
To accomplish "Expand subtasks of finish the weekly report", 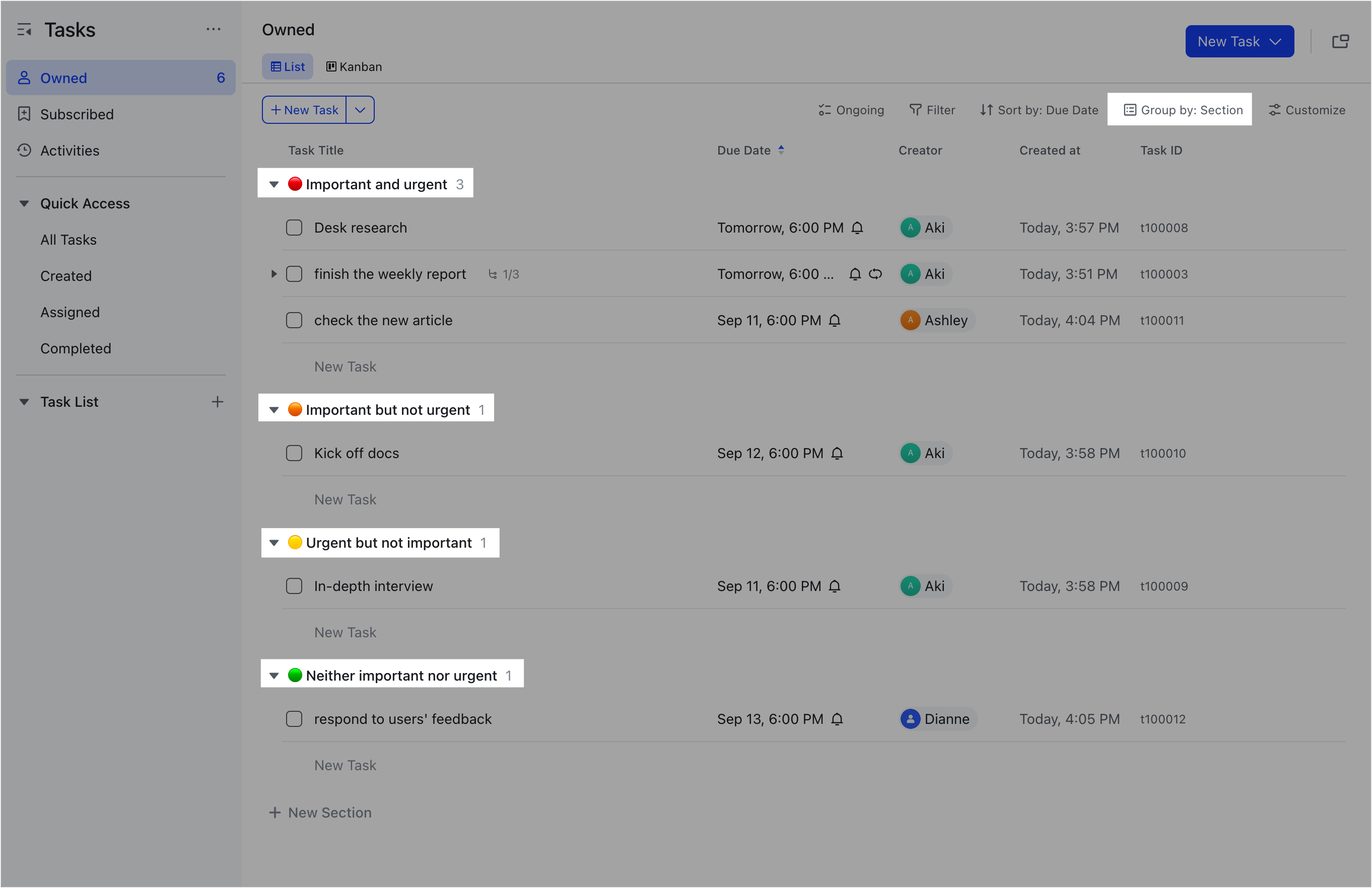I will tap(274, 274).
